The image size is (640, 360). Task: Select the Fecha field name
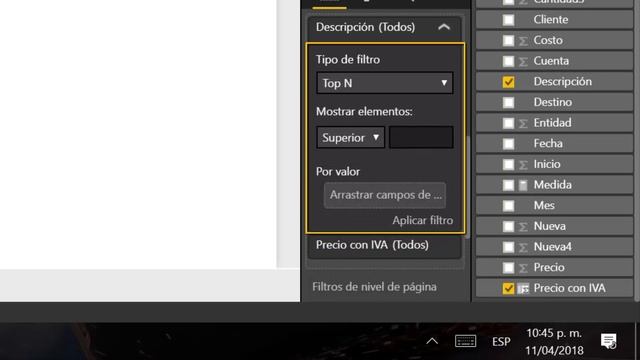[x=548, y=143]
